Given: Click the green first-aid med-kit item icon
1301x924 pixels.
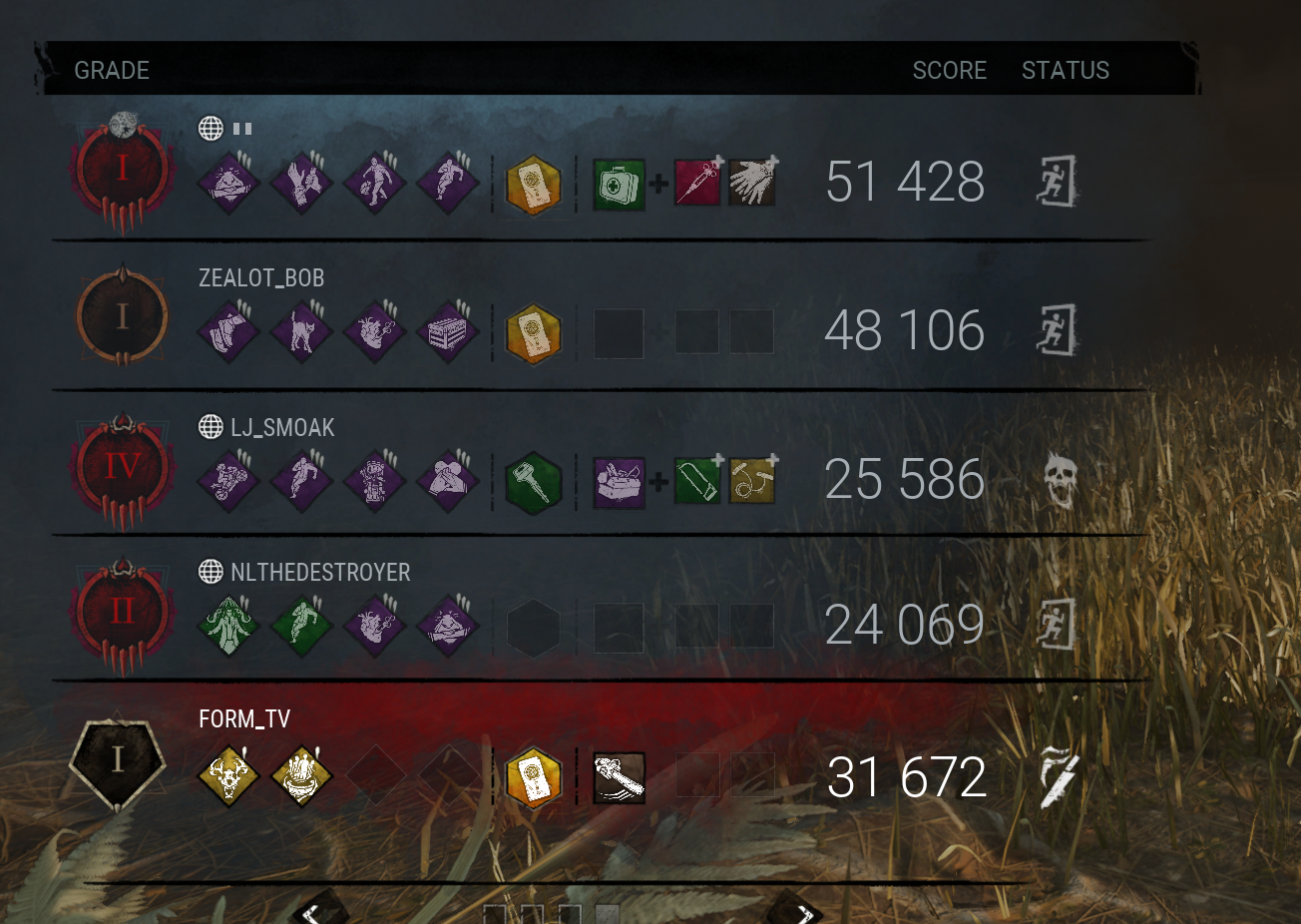Looking at the screenshot, I should 619,185.
